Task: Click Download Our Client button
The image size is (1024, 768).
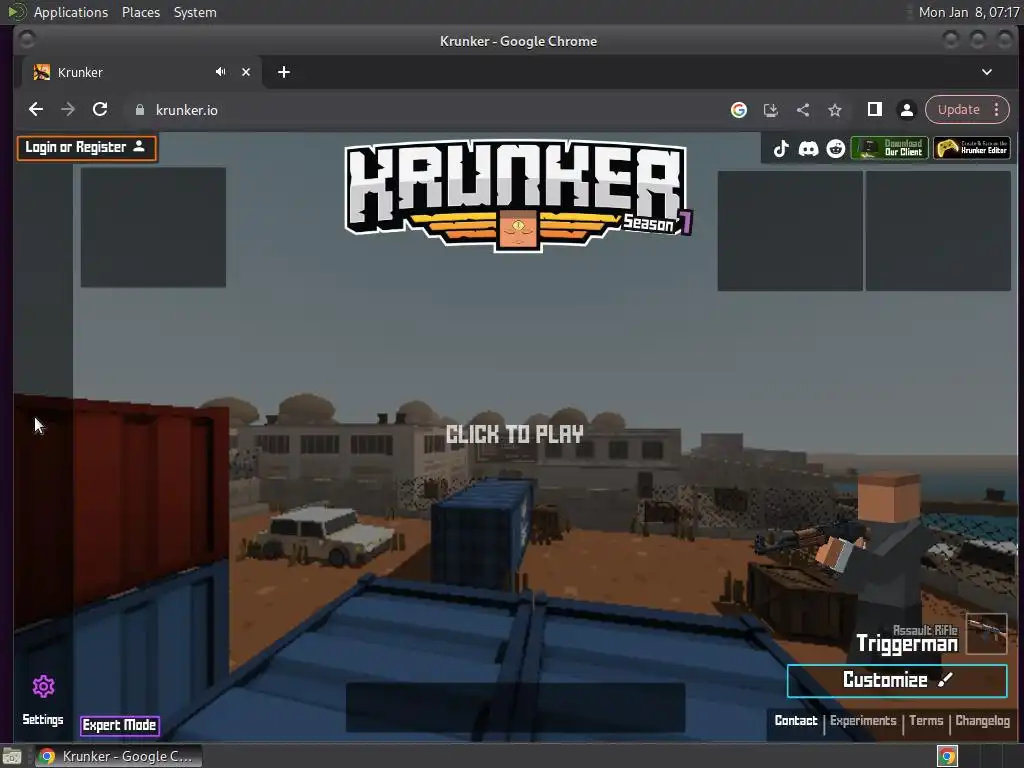Action: point(889,148)
